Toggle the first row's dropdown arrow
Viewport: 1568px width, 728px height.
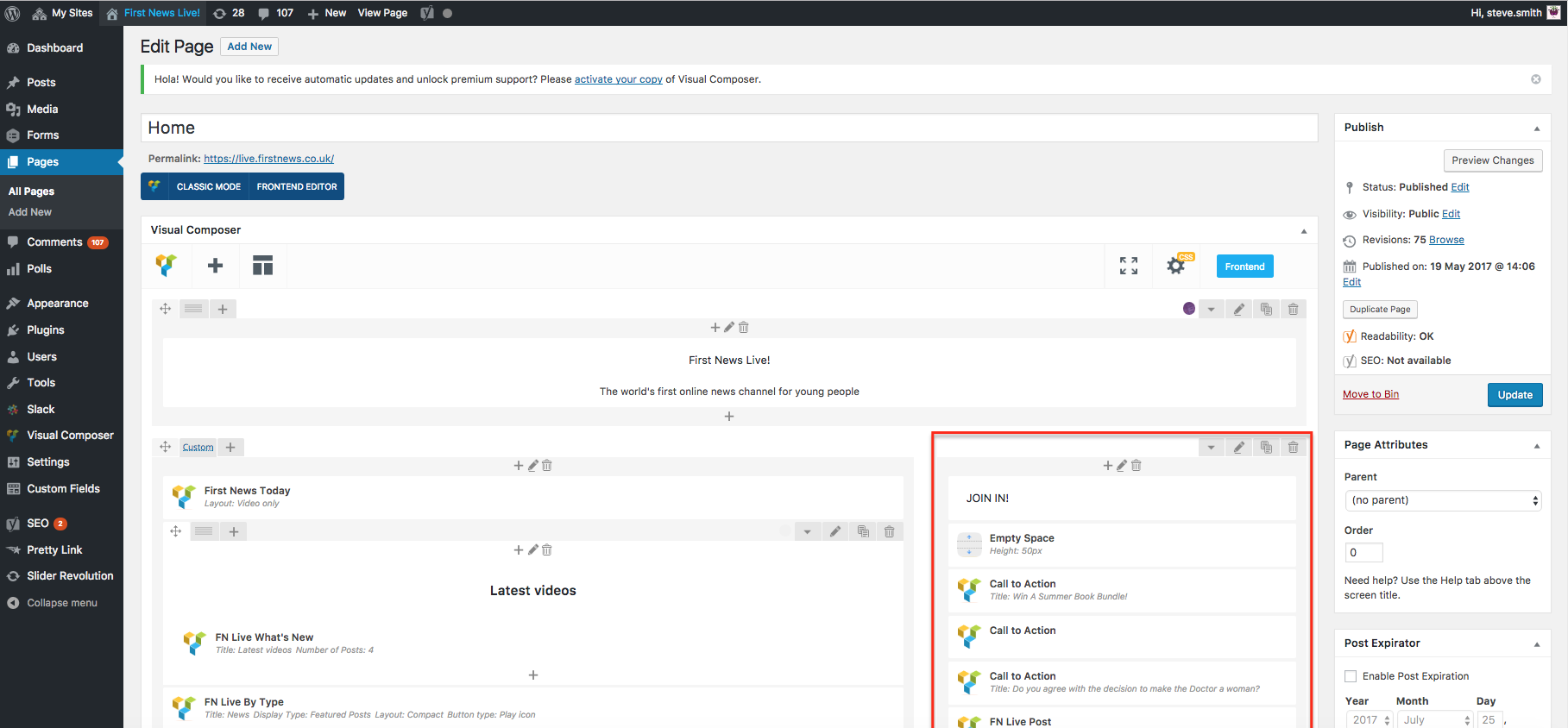pos(1212,309)
